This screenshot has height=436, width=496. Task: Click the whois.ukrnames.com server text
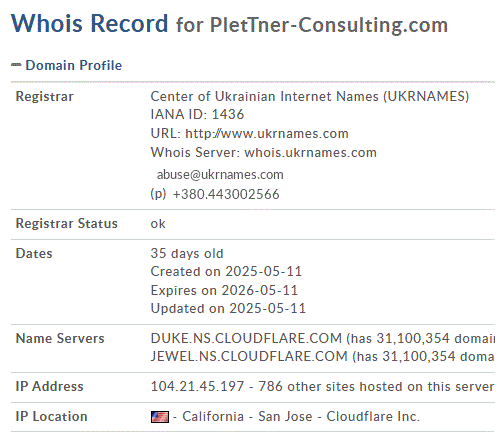click(310, 153)
